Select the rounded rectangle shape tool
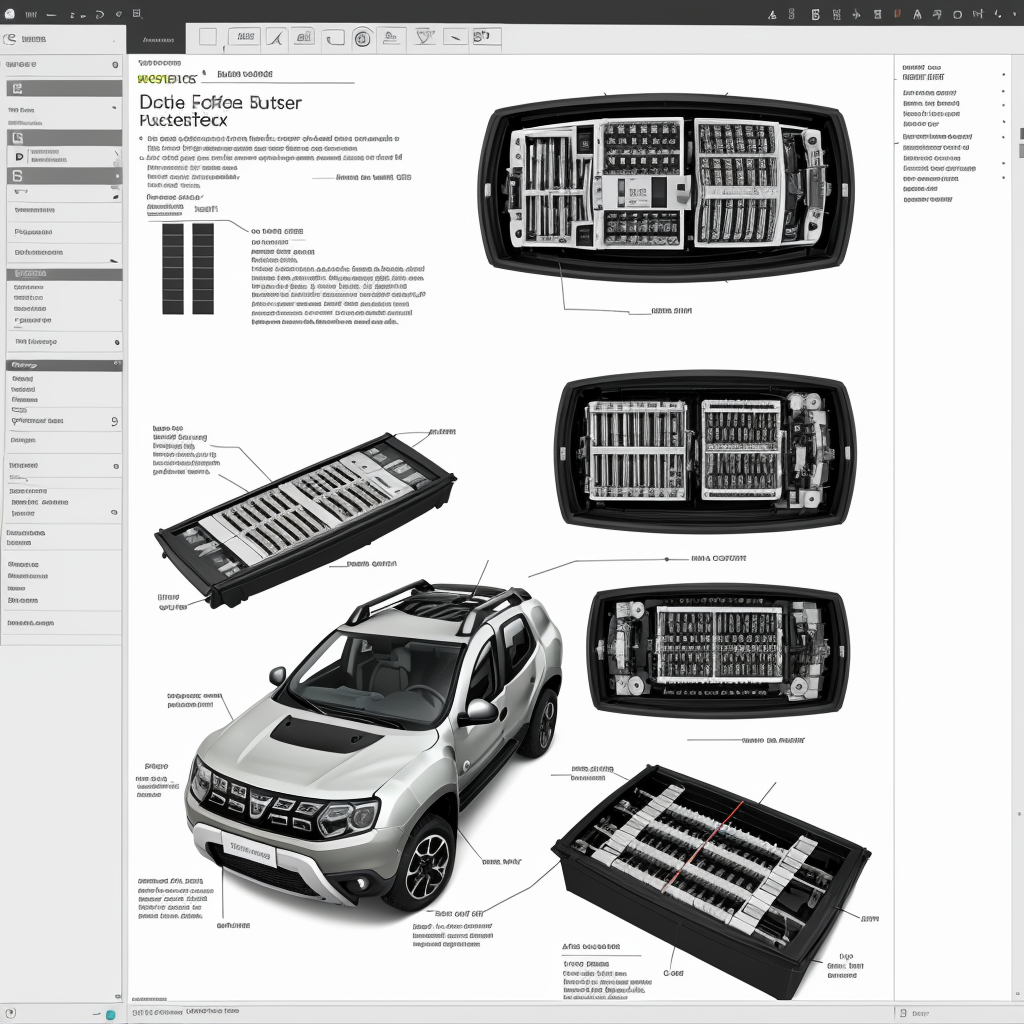Image resolution: width=1024 pixels, height=1024 pixels. [335, 38]
